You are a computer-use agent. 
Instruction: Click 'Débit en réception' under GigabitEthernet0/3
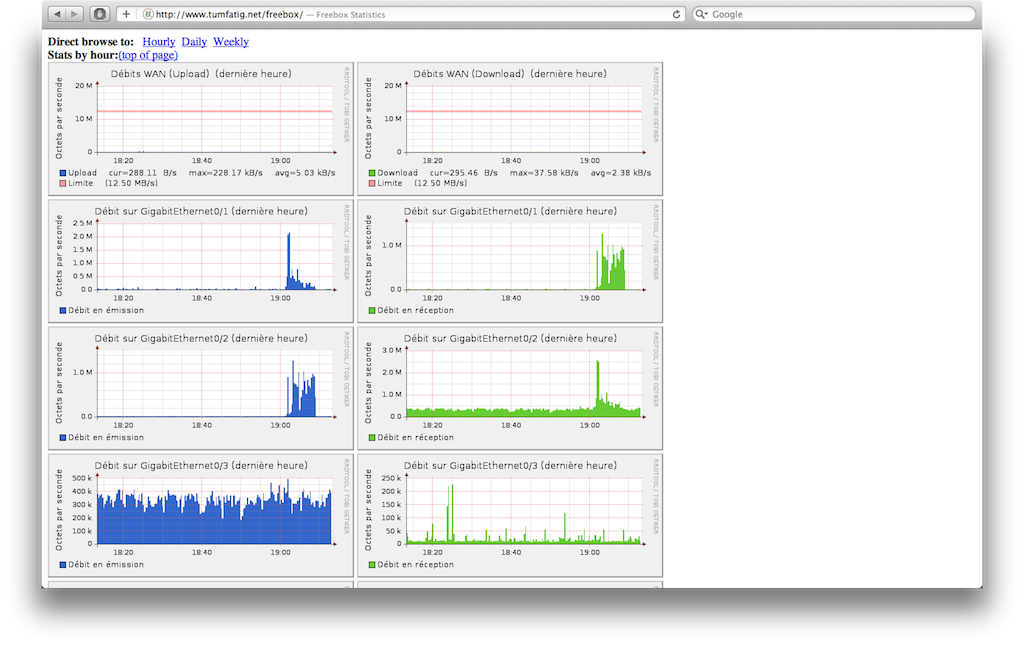[x=415, y=565]
